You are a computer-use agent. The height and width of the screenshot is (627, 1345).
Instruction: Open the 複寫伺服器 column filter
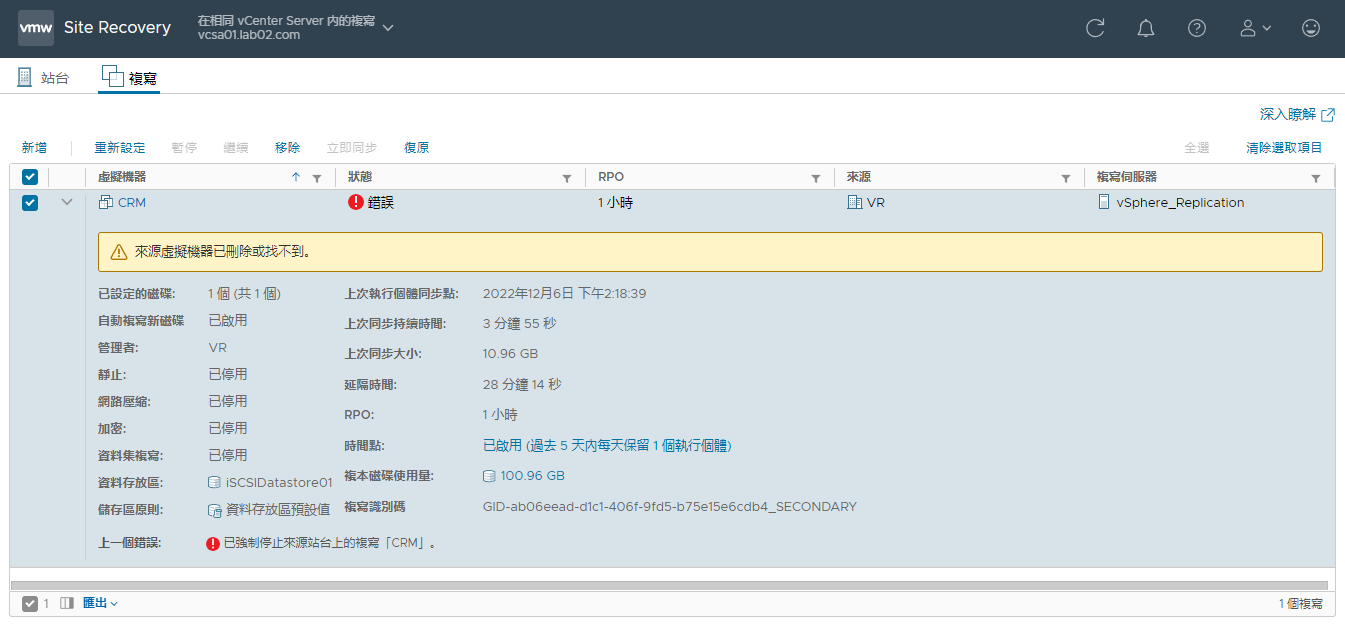coord(1316,178)
